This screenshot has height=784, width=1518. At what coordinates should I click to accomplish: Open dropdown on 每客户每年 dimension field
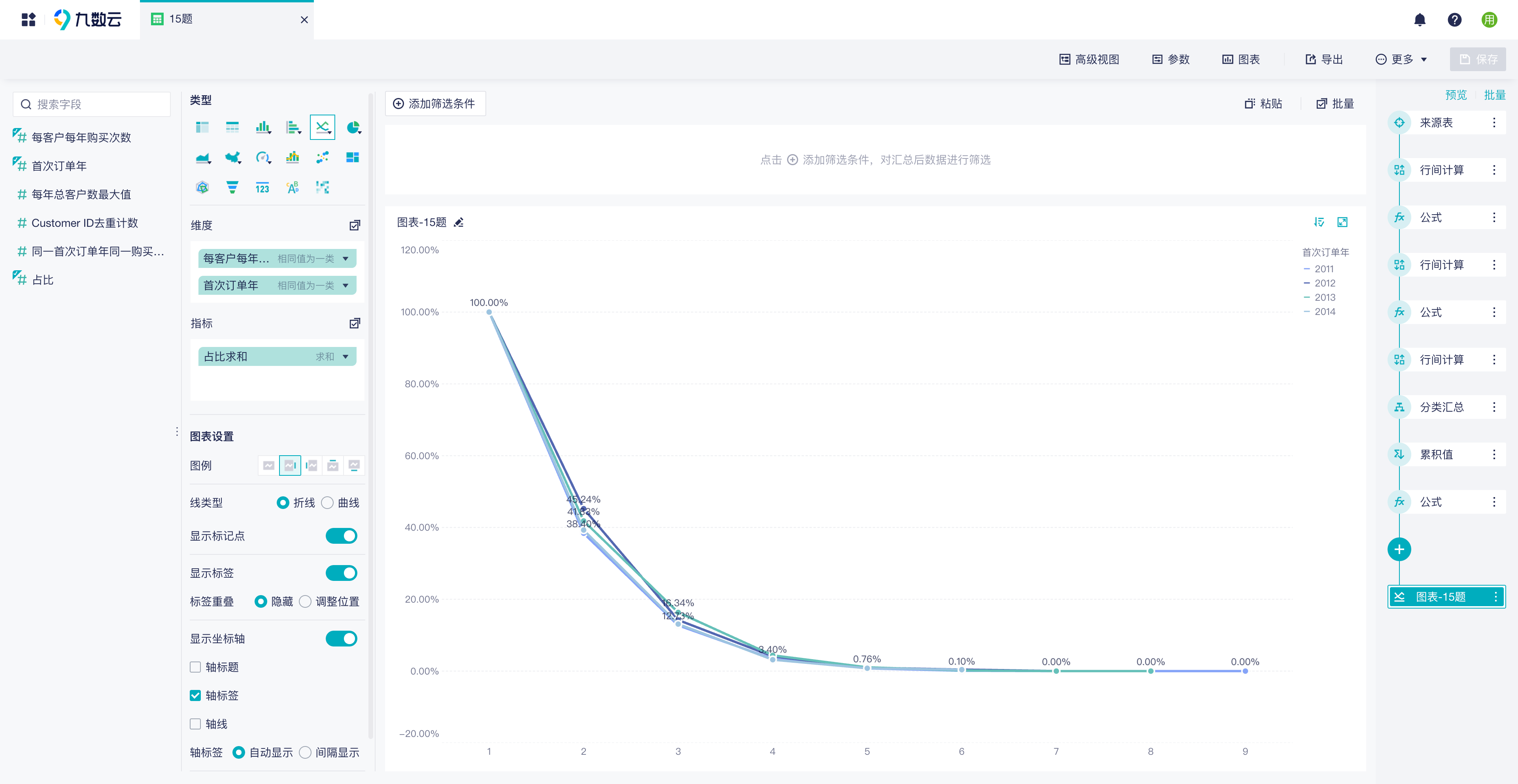[346, 258]
